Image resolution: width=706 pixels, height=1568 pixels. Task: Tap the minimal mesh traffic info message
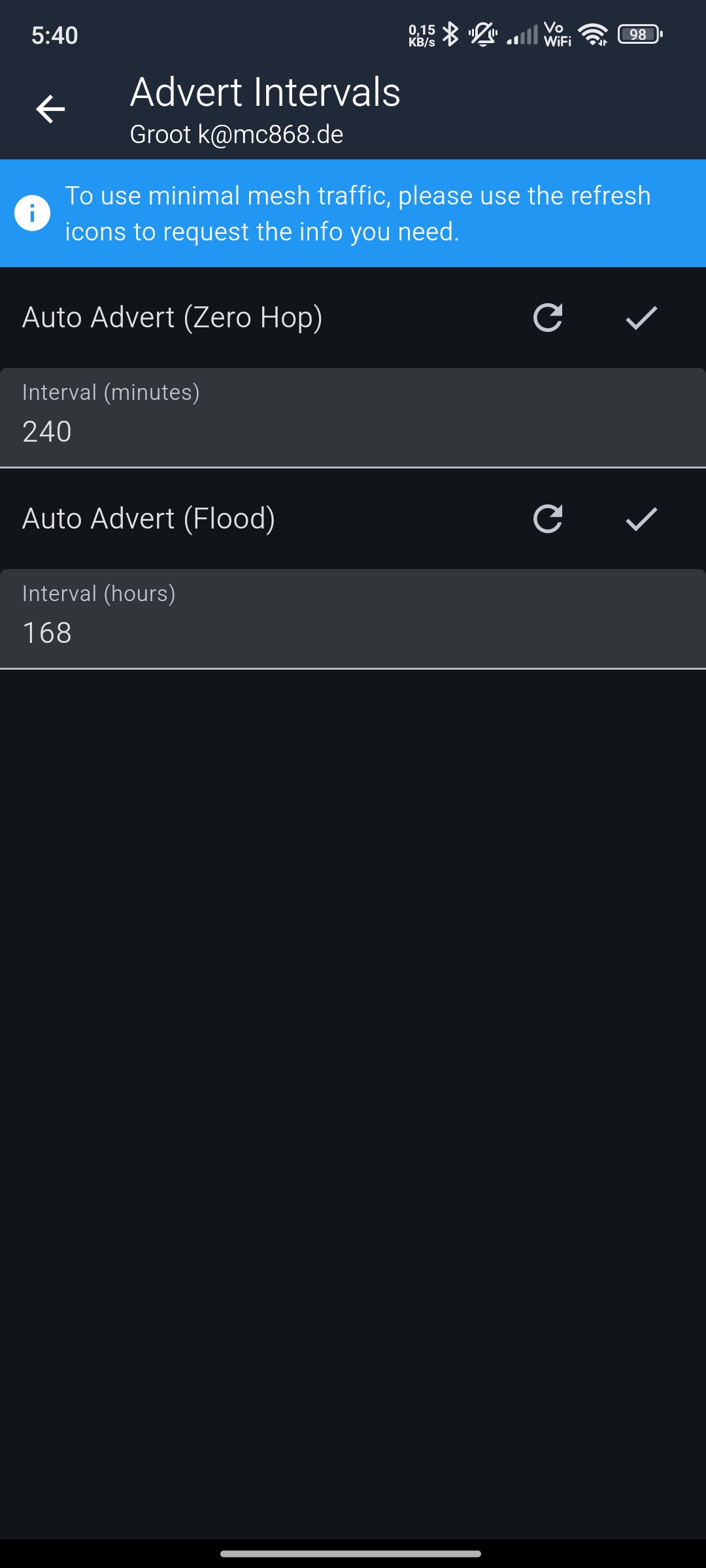358,214
